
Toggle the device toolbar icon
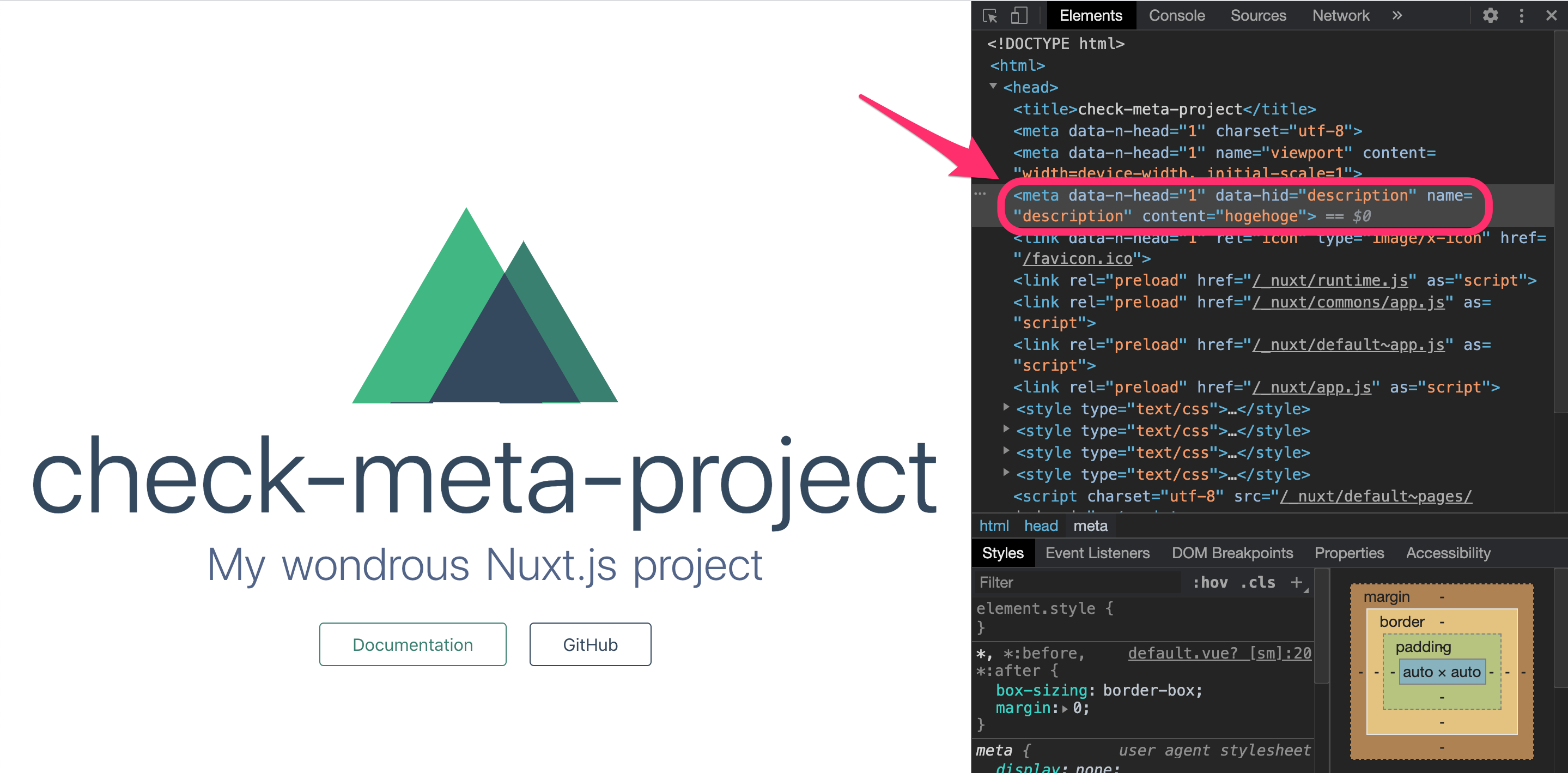pyautogui.click(x=1019, y=15)
